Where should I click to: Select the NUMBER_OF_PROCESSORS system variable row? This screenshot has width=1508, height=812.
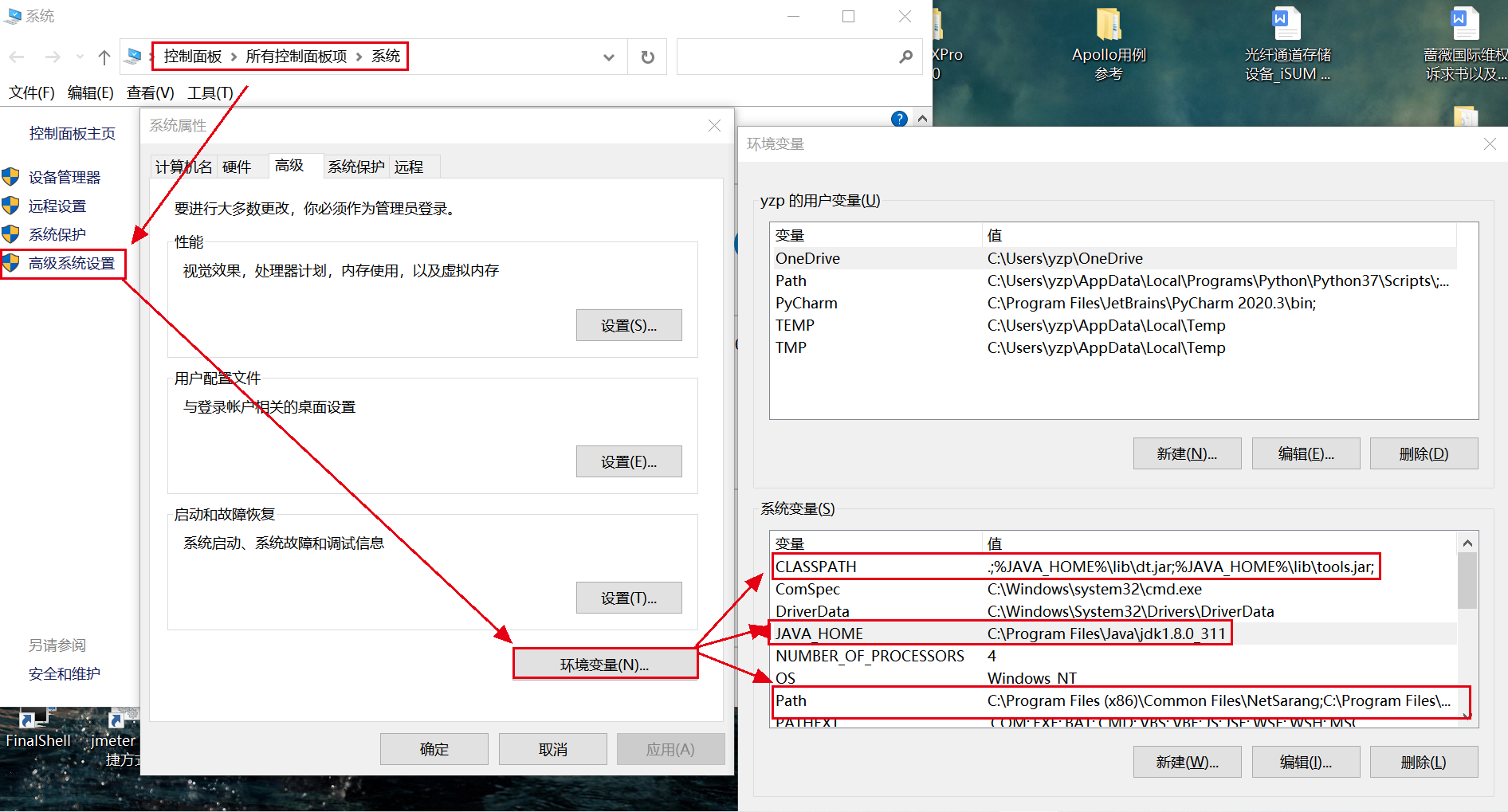click(1113, 656)
